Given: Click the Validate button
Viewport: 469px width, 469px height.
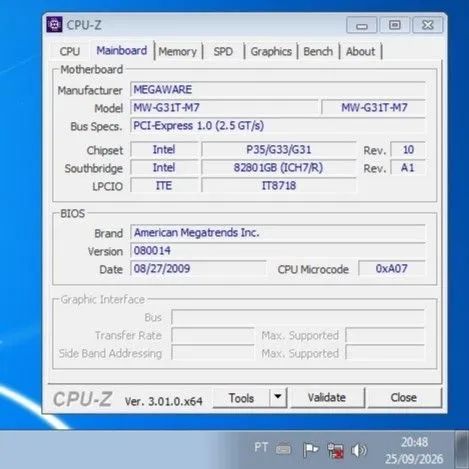Looking at the screenshot, I should [327, 398].
